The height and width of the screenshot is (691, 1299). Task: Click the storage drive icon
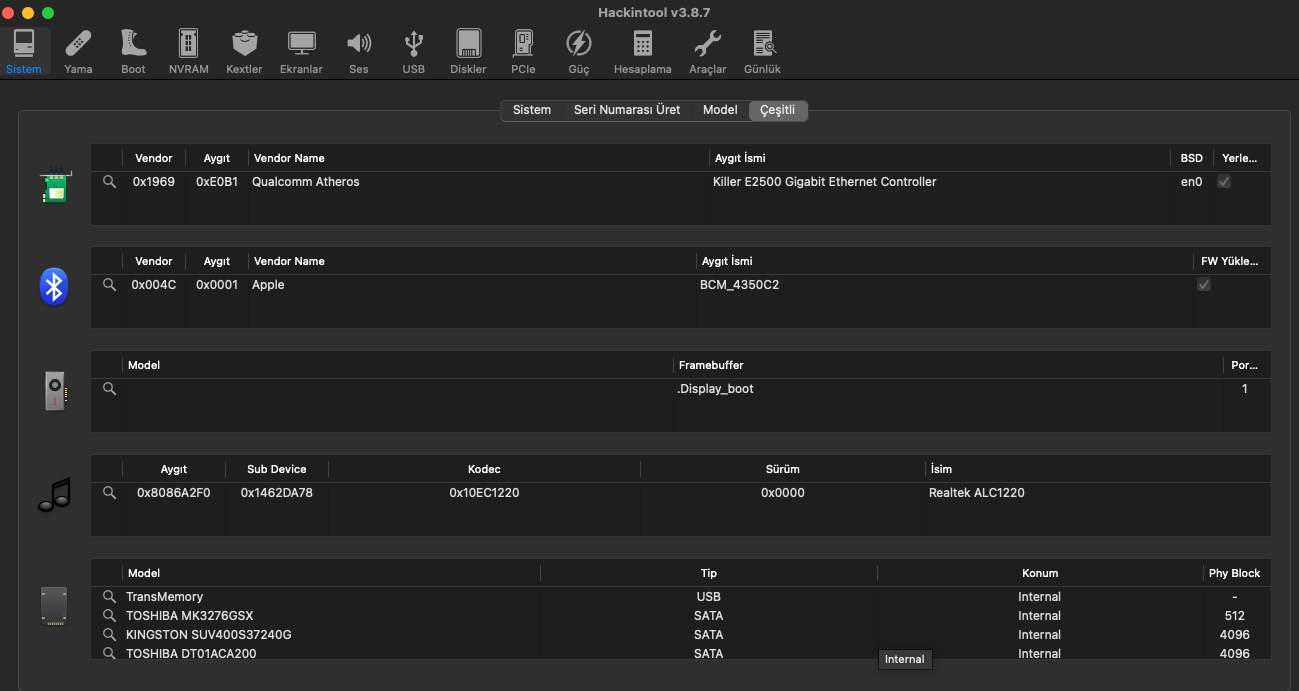pos(54,607)
